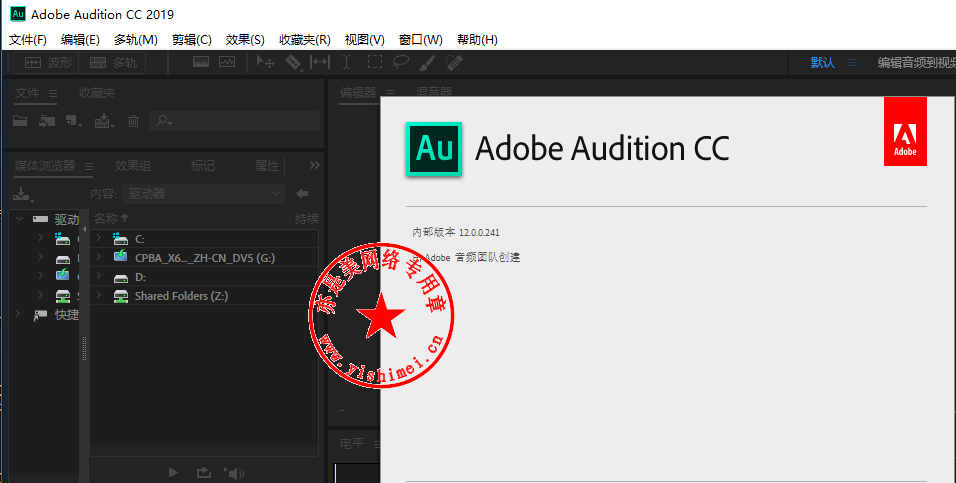Select the 媒体浏览器 tab
Screen dimensions: 956x483
pos(45,165)
